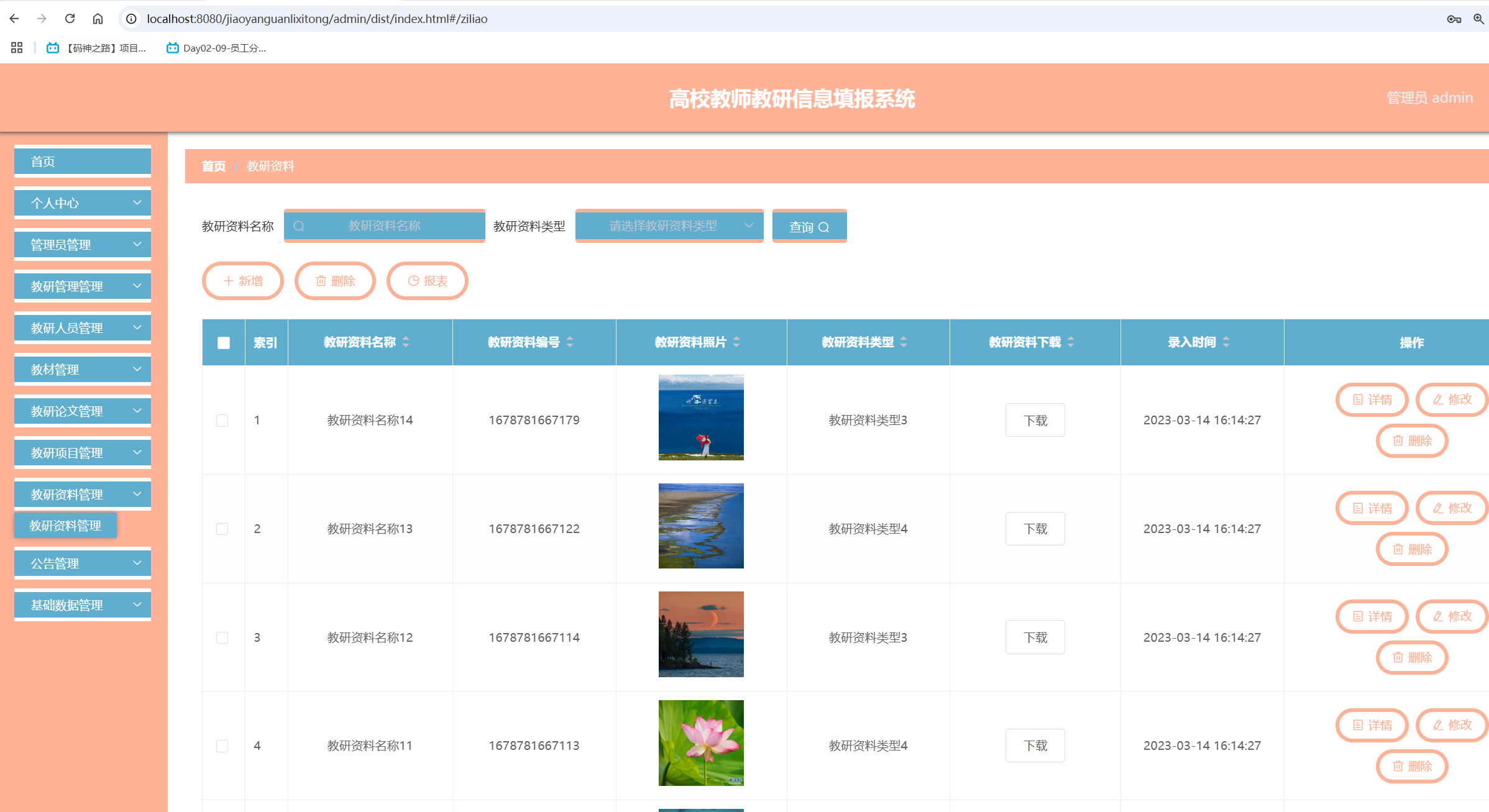Open 公告管理 from the sidebar menu
The image size is (1489, 812).
[x=82, y=563]
